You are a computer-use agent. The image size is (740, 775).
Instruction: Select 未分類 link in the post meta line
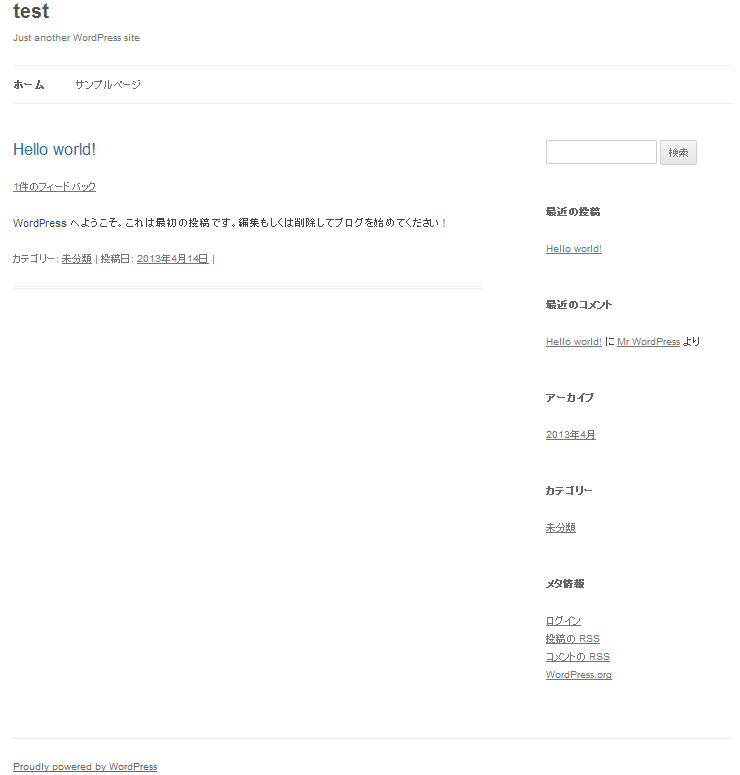point(76,259)
